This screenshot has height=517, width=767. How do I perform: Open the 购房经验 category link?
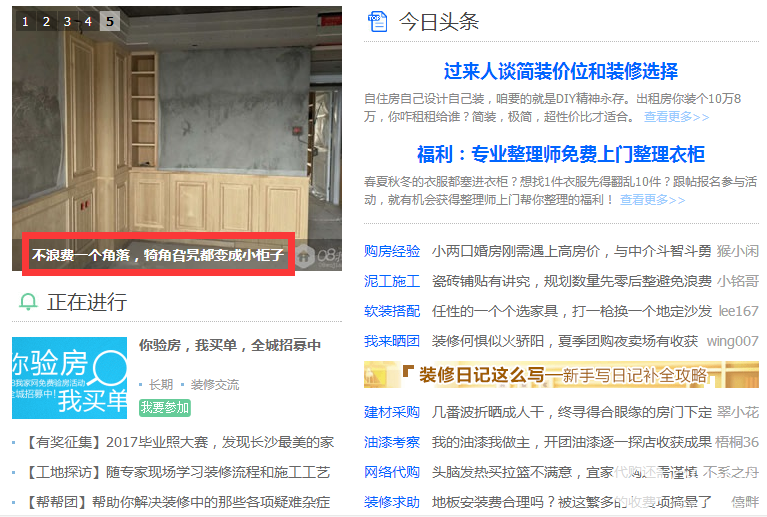(392, 251)
